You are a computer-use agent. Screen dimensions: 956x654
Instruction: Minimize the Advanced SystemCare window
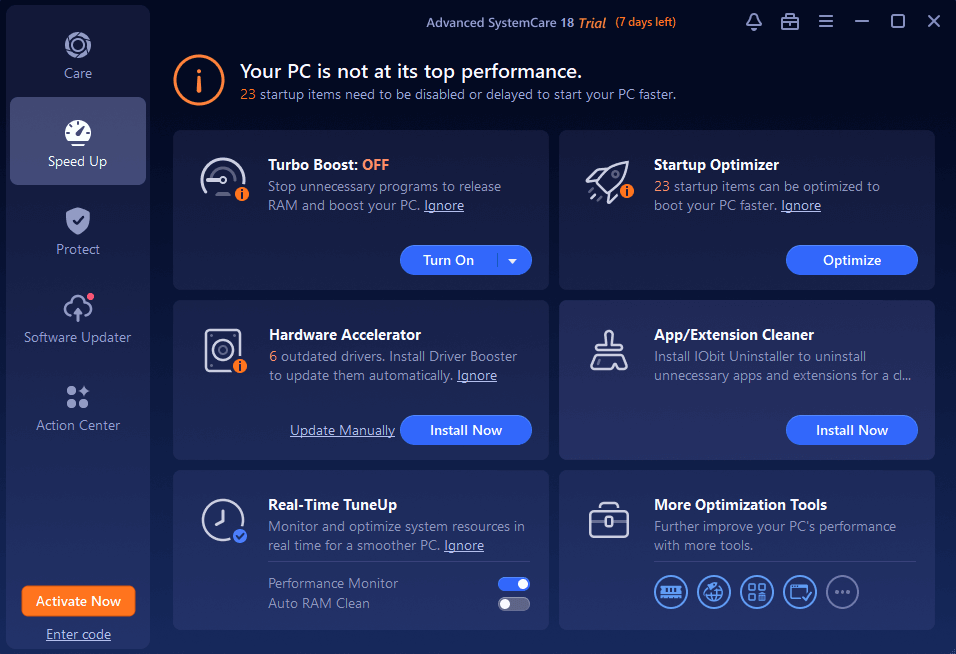861,22
